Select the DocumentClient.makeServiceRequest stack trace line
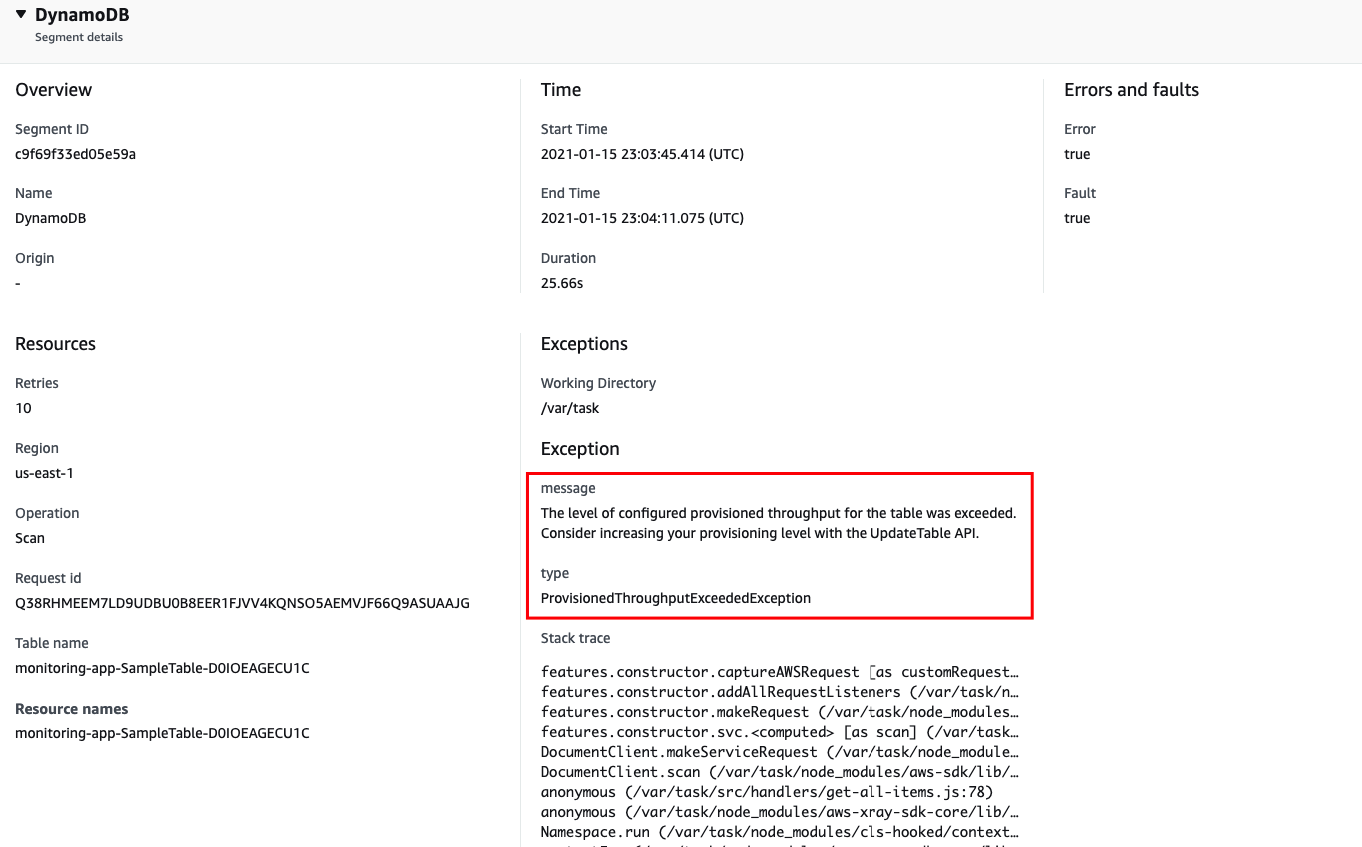 780,752
